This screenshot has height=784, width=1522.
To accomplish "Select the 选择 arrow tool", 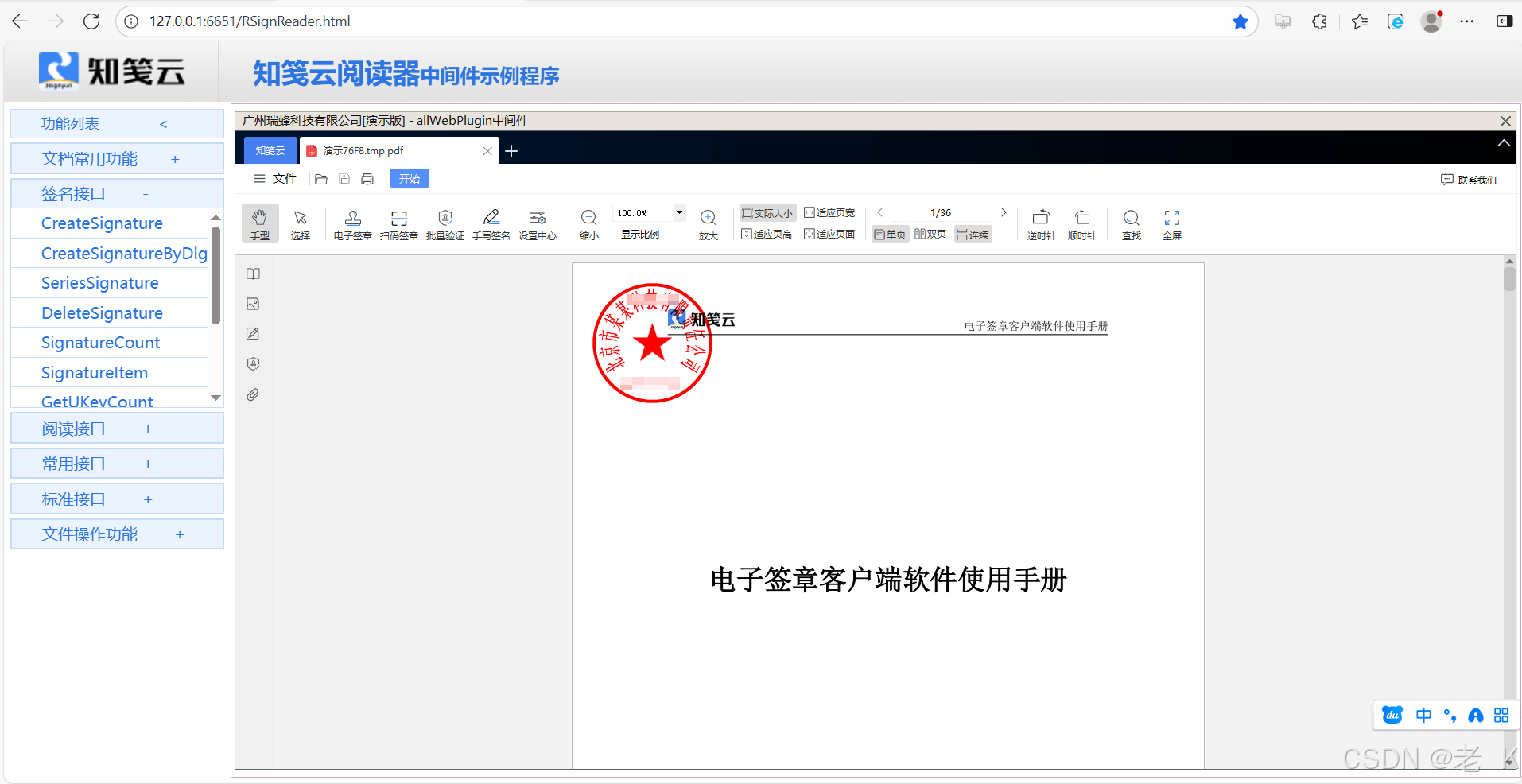I will [x=300, y=223].
